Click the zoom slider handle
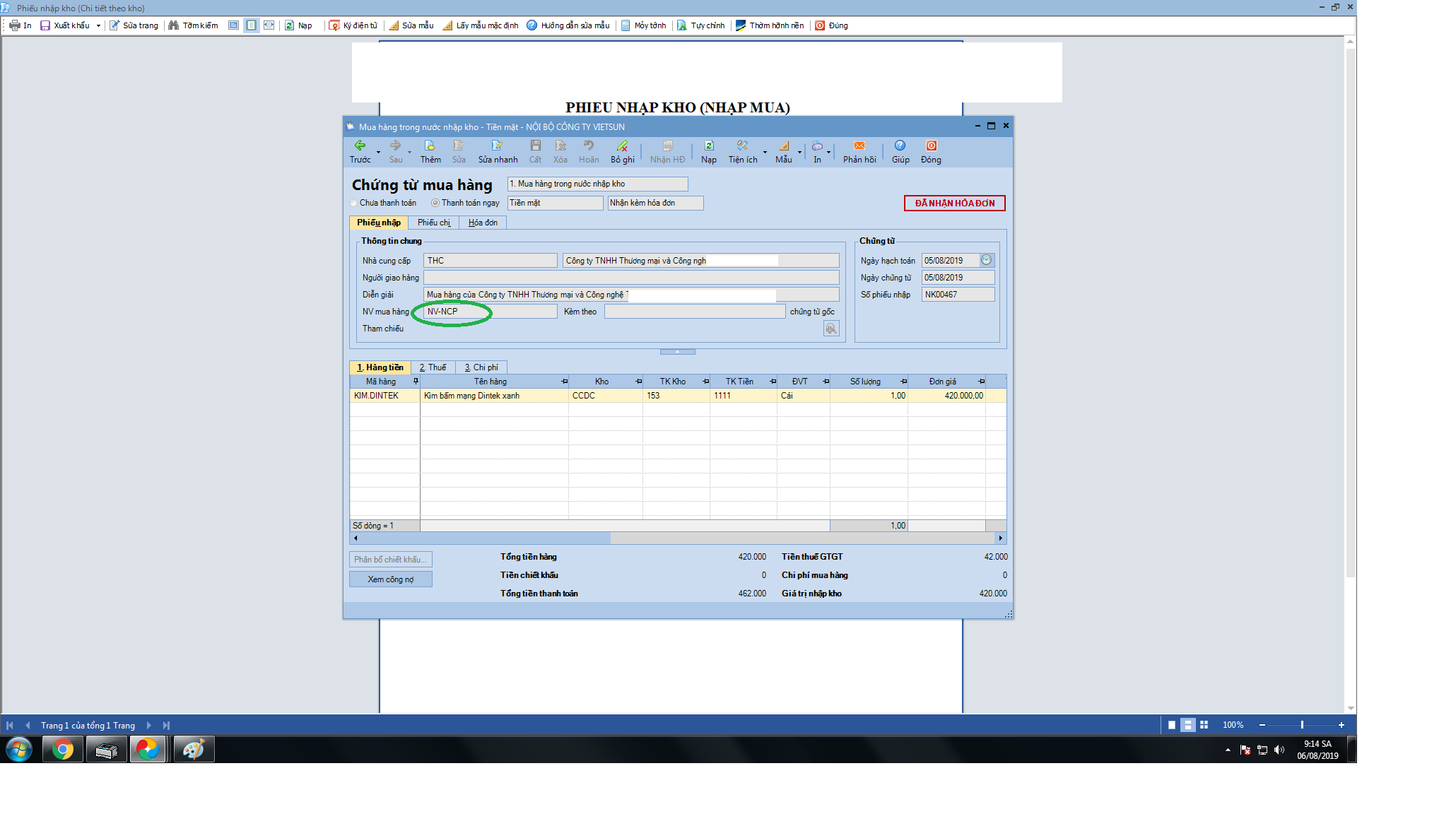1456x814 pixels. tap(1302, 725)
